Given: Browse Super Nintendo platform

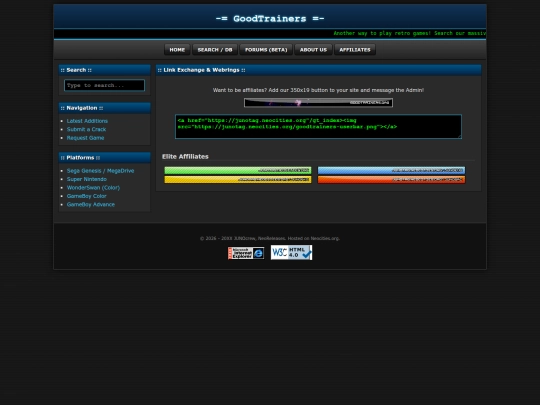Looking at the screenshot, I should 86,179.
